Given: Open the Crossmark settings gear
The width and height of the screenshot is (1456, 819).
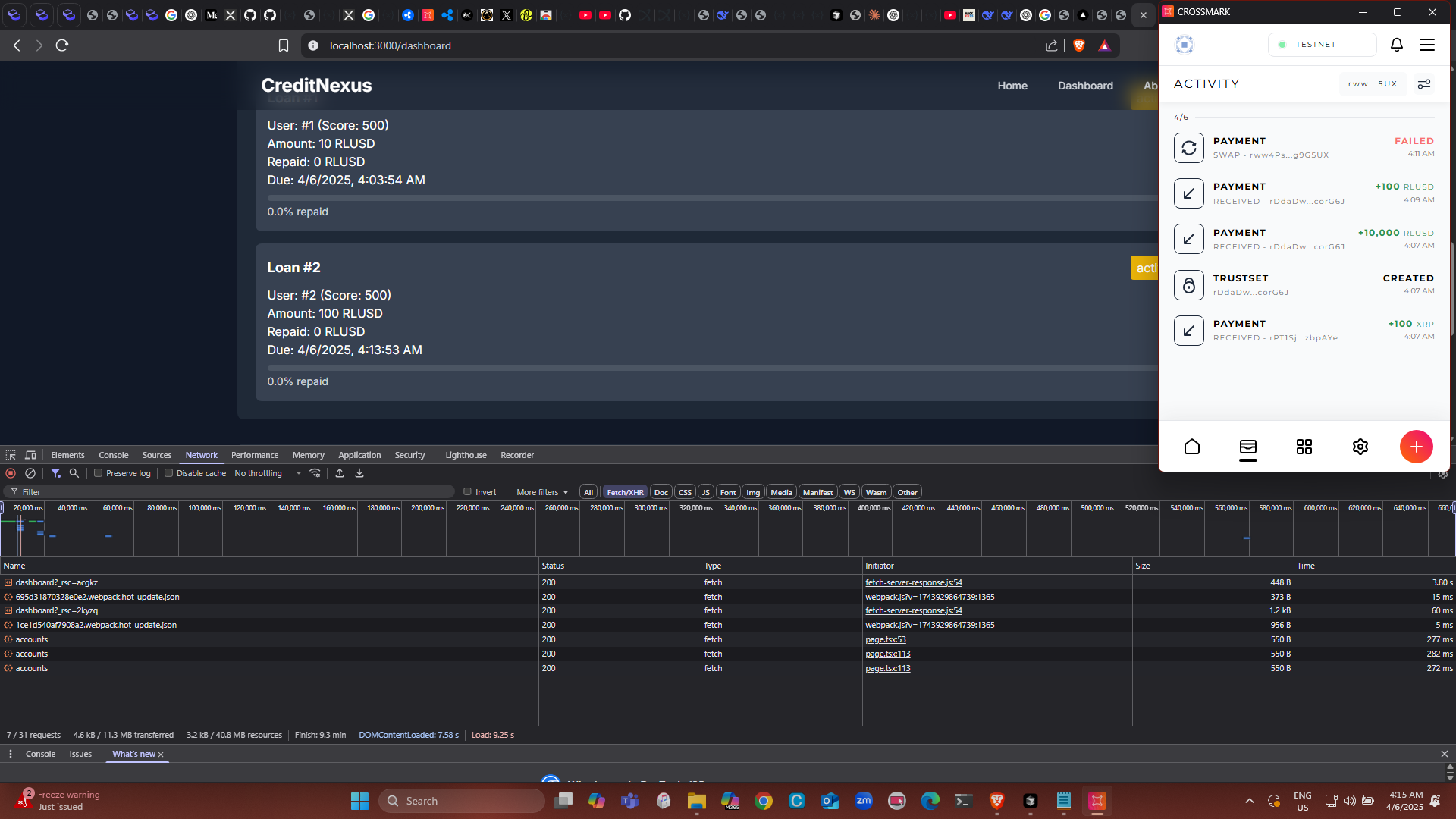Looking at the screenshot, I should pos(1360,447).
